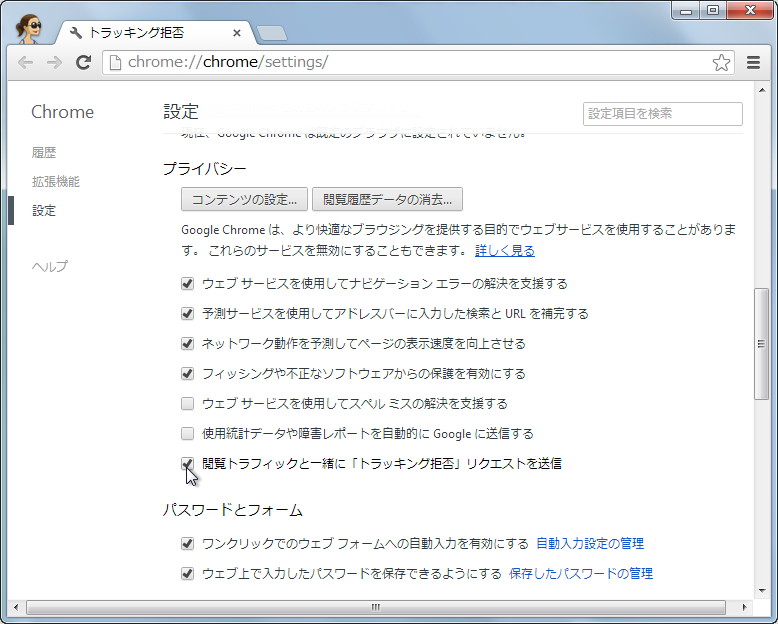The image size is (778, 624).
Task: Open 履歴 in the sidebar
Action: click(44, 152)
